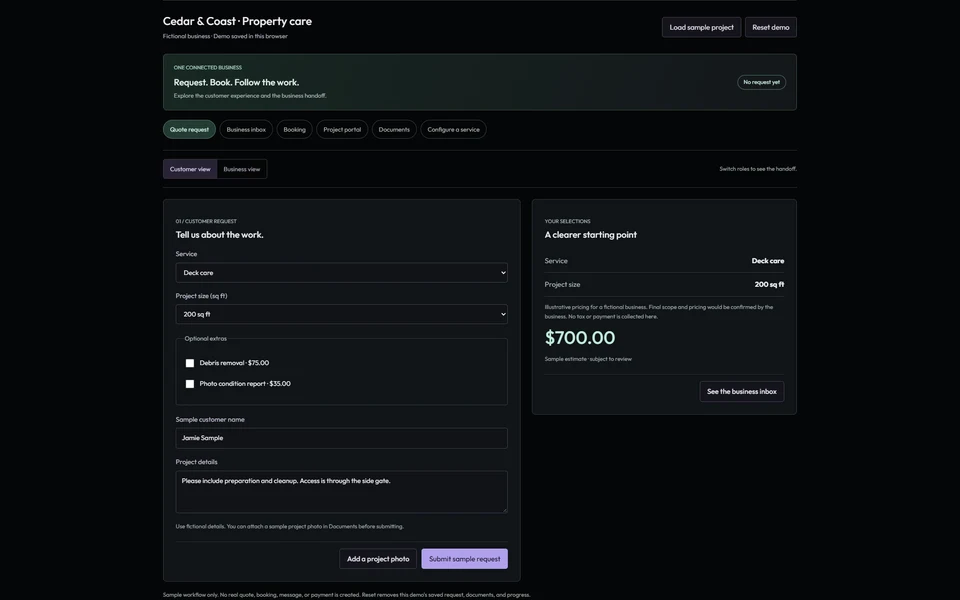Submit the sample request
The width and height of the screenshot is (960, 600).
pos(465,558)
